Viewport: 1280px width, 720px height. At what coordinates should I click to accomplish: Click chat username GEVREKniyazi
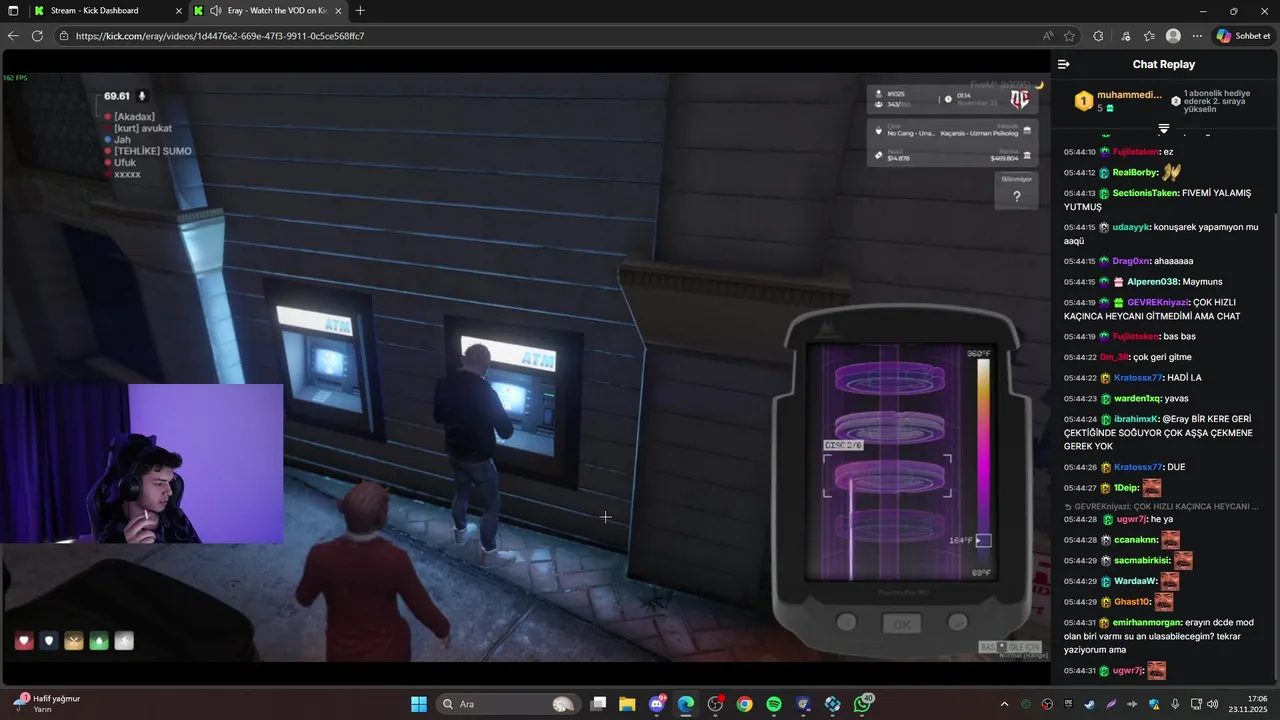pos(1159,302)
